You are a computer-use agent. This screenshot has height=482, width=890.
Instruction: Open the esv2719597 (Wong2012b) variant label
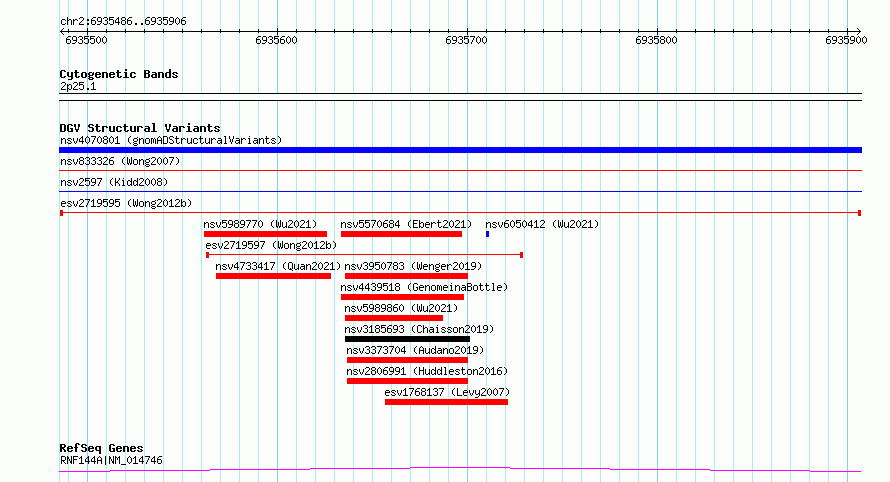click(271, 245)
